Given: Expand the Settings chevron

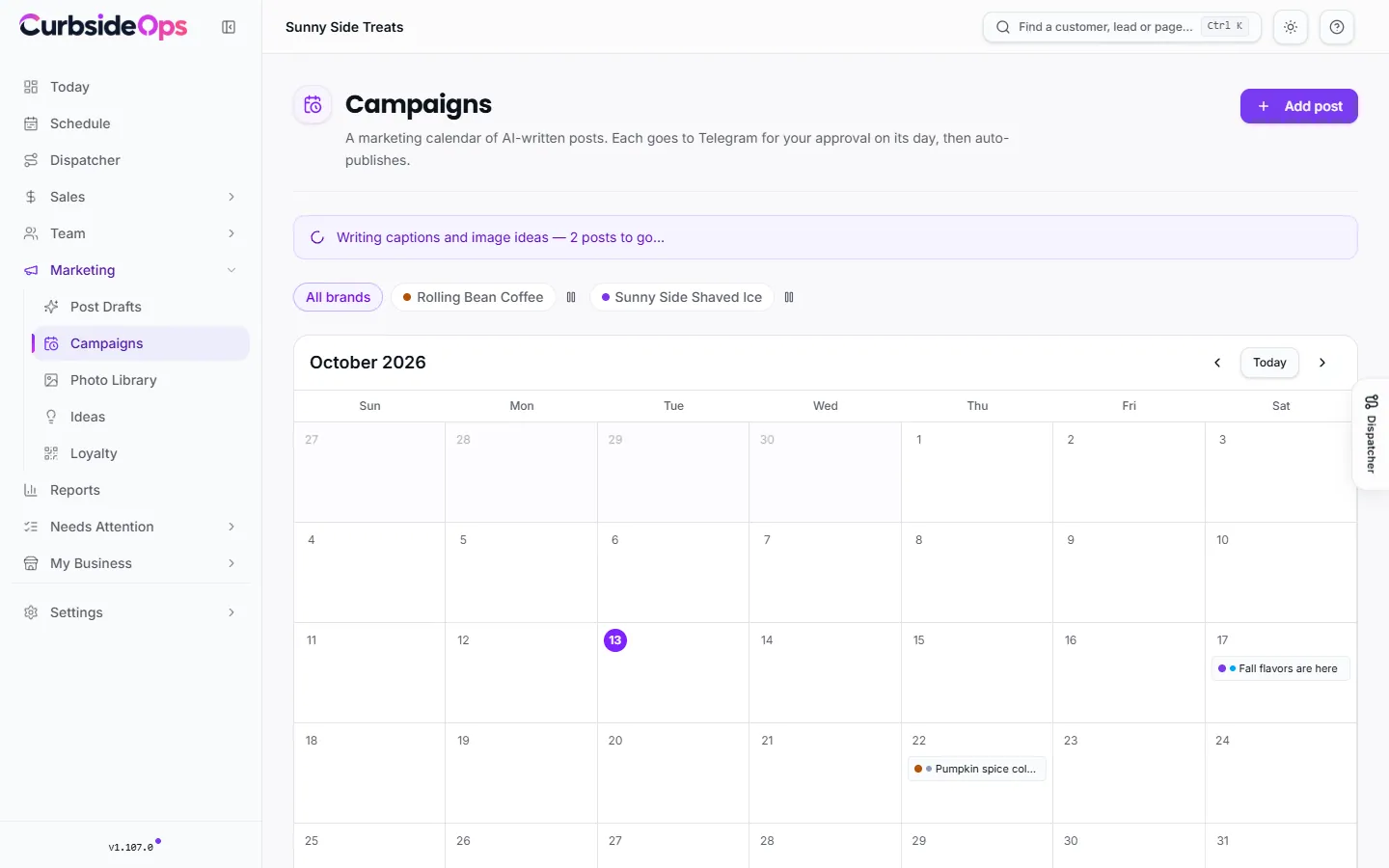Looking at the screenshot, I should tap(231, 612).
